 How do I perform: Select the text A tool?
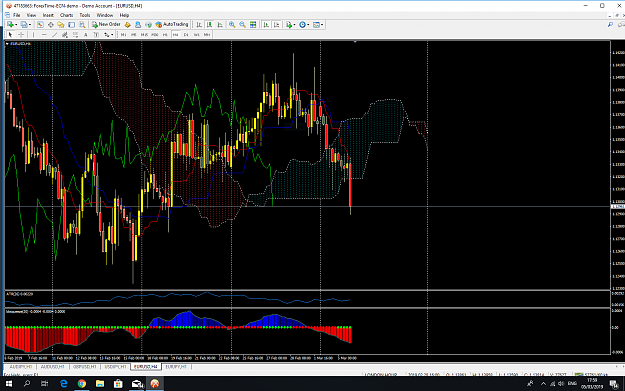[x=85, y=35]
